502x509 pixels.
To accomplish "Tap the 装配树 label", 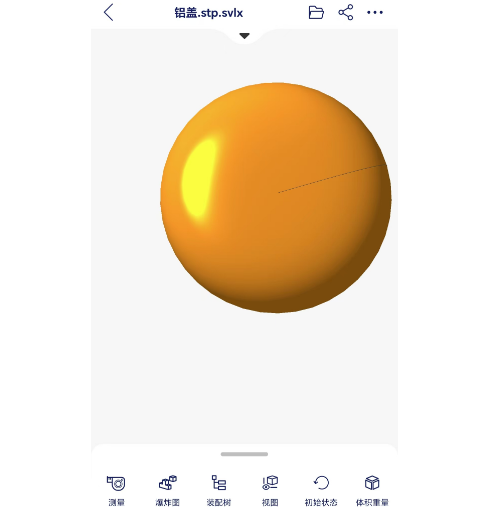I will click(219, 502).
